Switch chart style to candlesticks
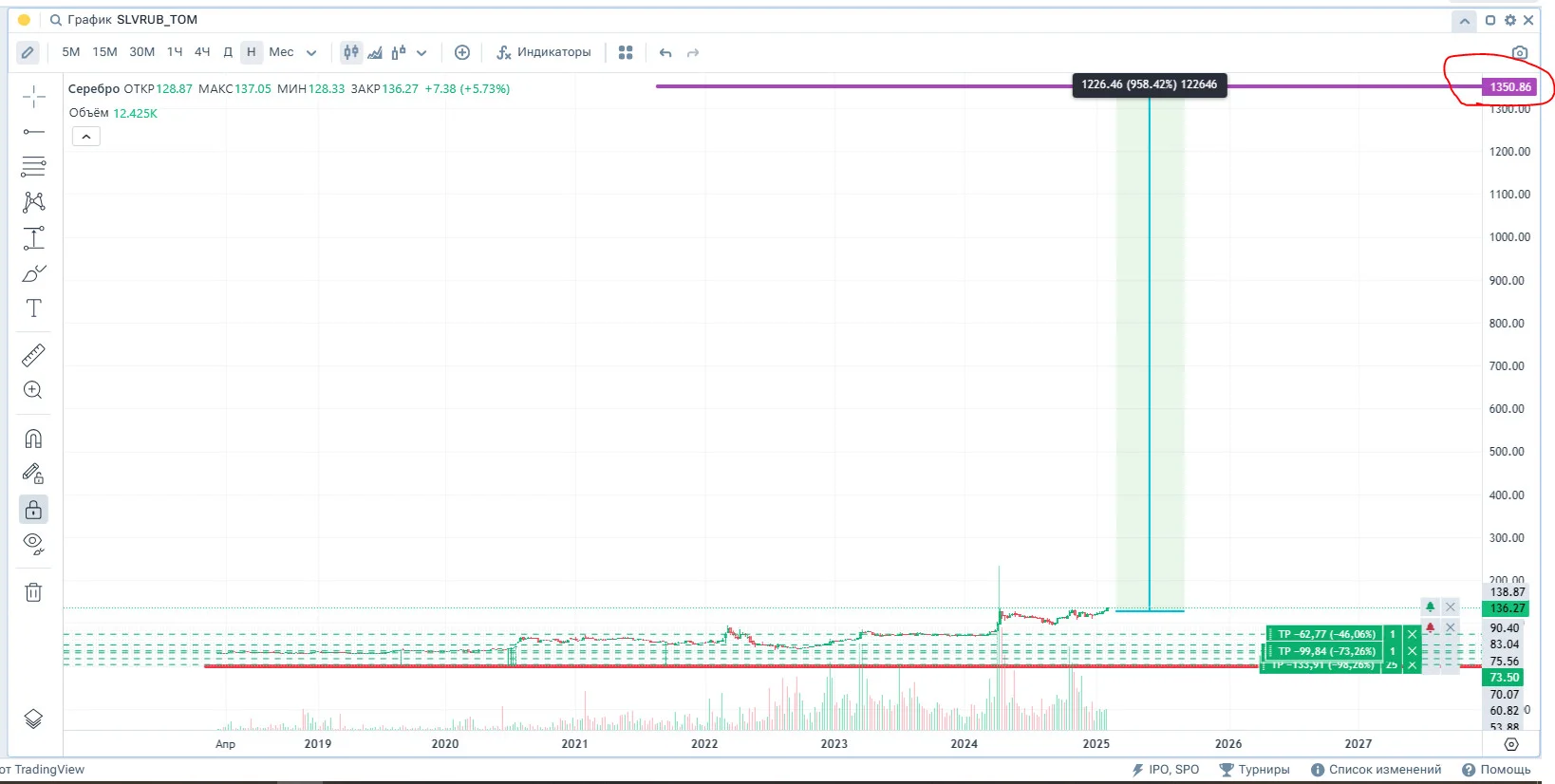This screenshot has height=784, width=1555. coord(351,53)
